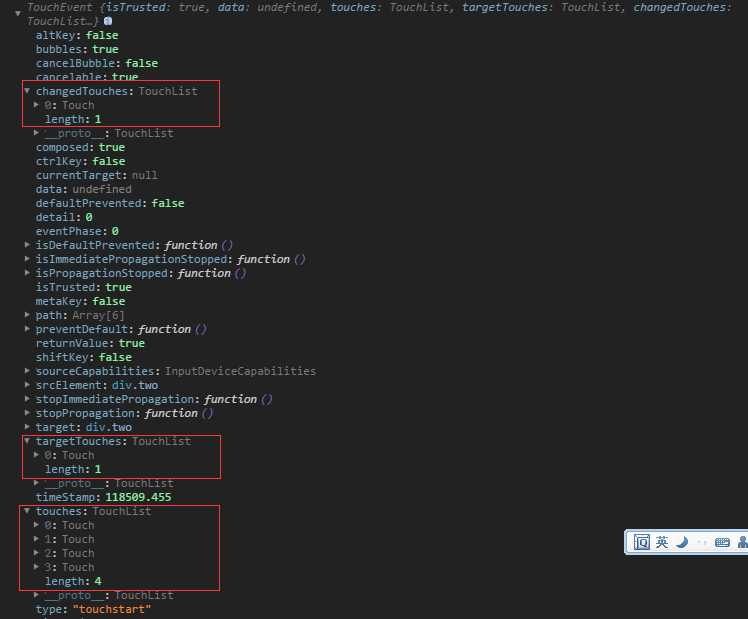Expand the path Array[6] entry

click(x=27, y=315)
